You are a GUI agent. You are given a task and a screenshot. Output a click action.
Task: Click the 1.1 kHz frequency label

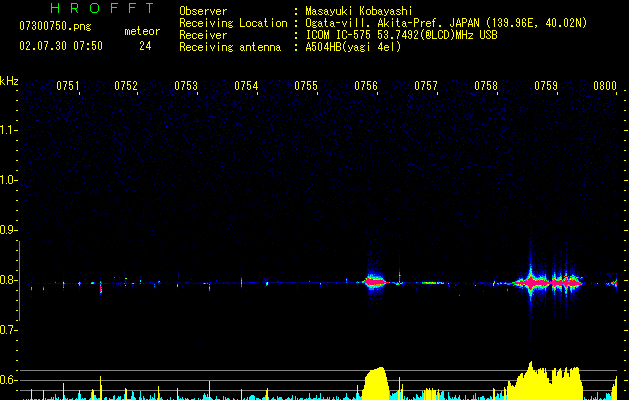tap(8, 130)
